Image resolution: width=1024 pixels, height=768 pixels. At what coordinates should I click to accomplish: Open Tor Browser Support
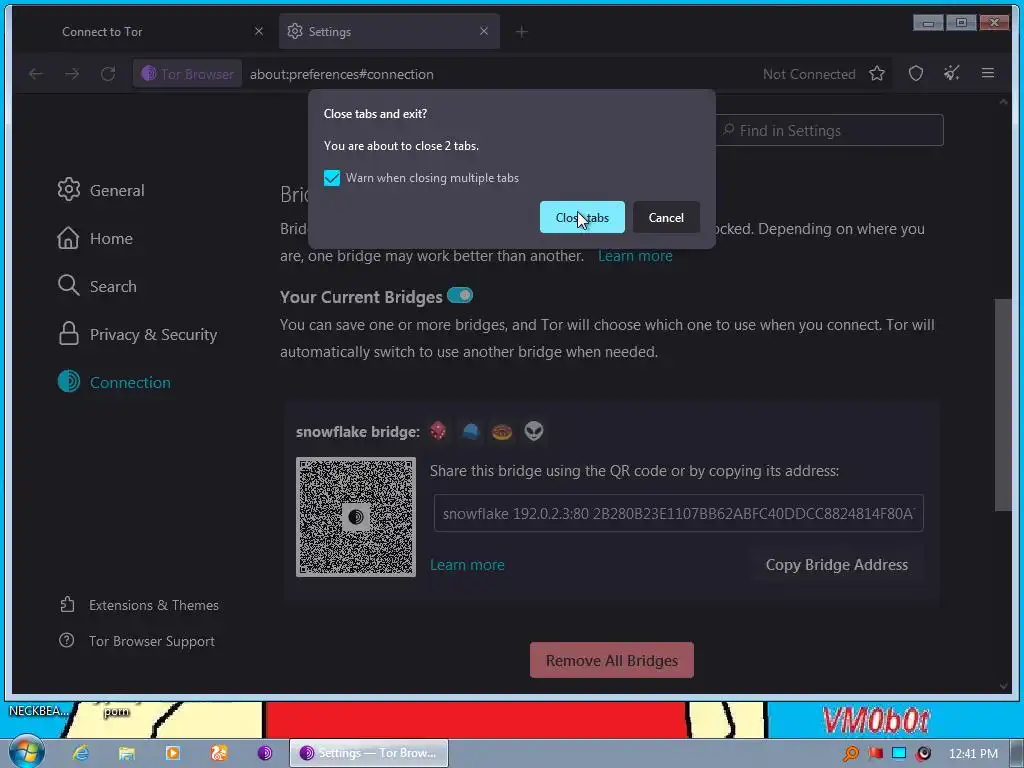coord(136,641)
